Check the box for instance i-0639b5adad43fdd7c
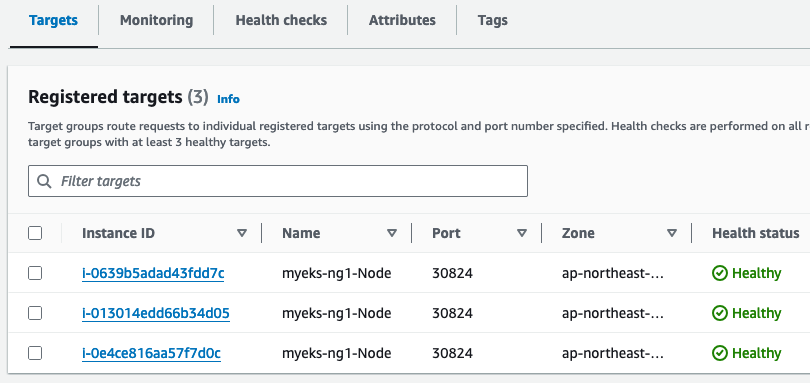The width and height of the screenshot is (810, 383). coord(35,273)
